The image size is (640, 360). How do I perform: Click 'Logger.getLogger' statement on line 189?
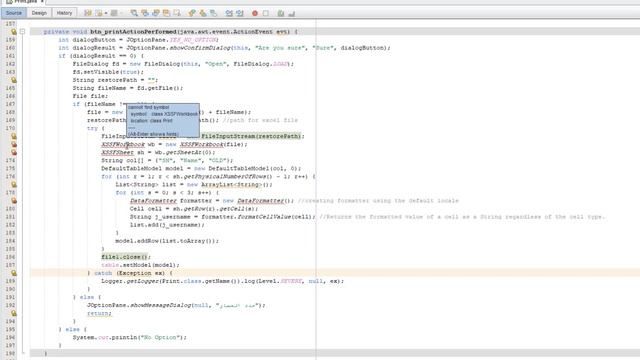[222, 281]
